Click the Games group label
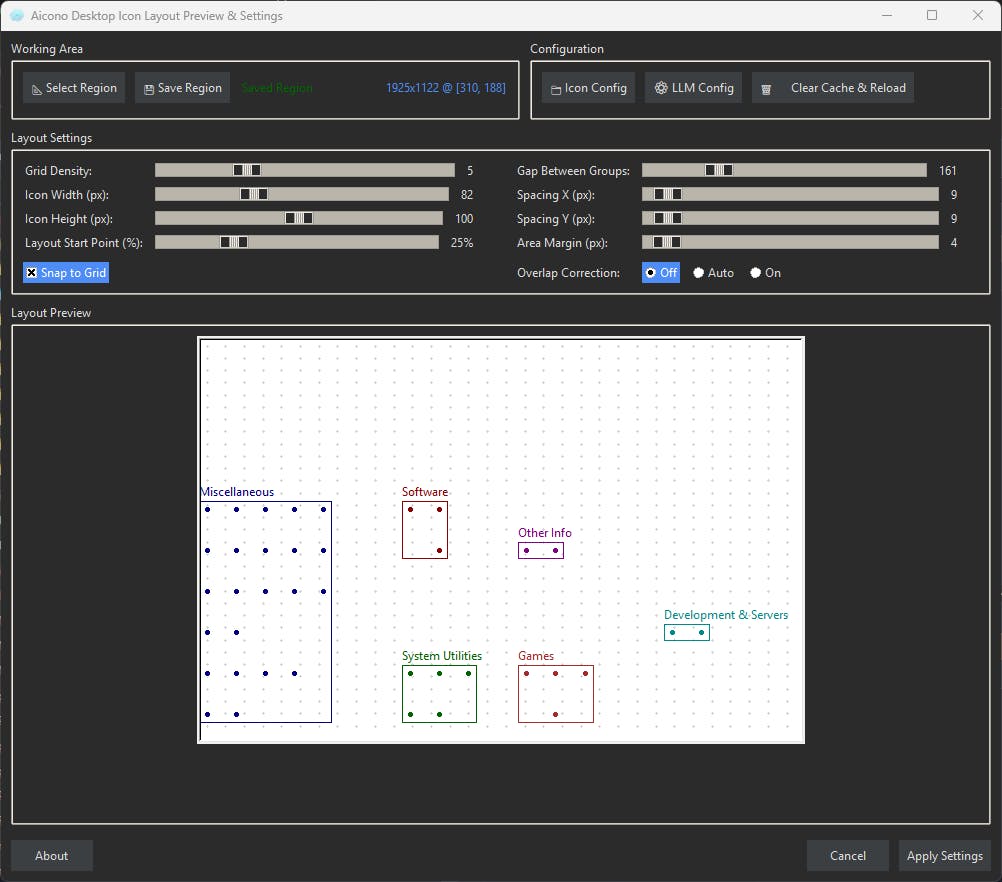This screenshot has width=1002, height=882. coord(536,656)
